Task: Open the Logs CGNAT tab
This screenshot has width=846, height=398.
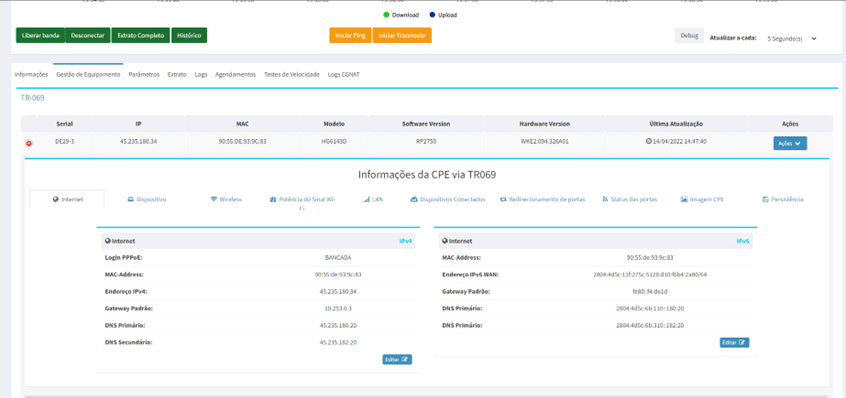Action: pos(344,74)
